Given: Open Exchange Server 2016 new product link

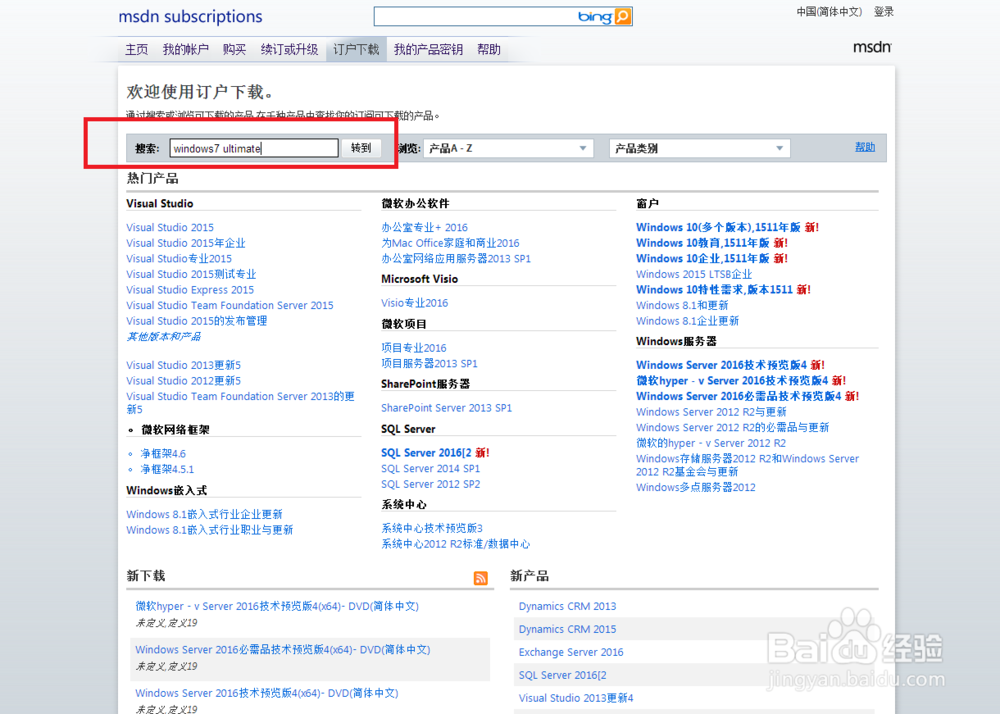Looking at the screenshot, I should 571,652.
